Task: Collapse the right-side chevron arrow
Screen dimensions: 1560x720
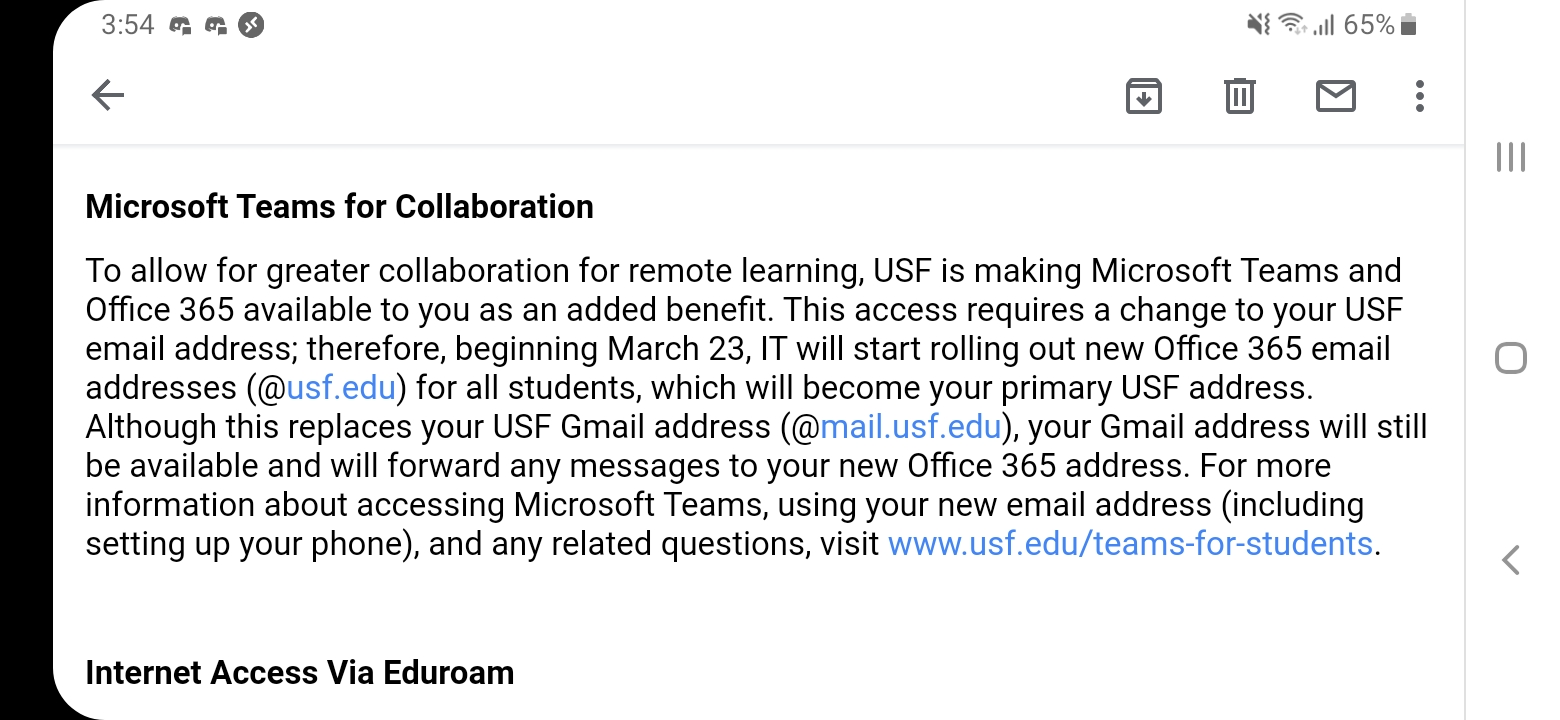Action: [1510, 561]
